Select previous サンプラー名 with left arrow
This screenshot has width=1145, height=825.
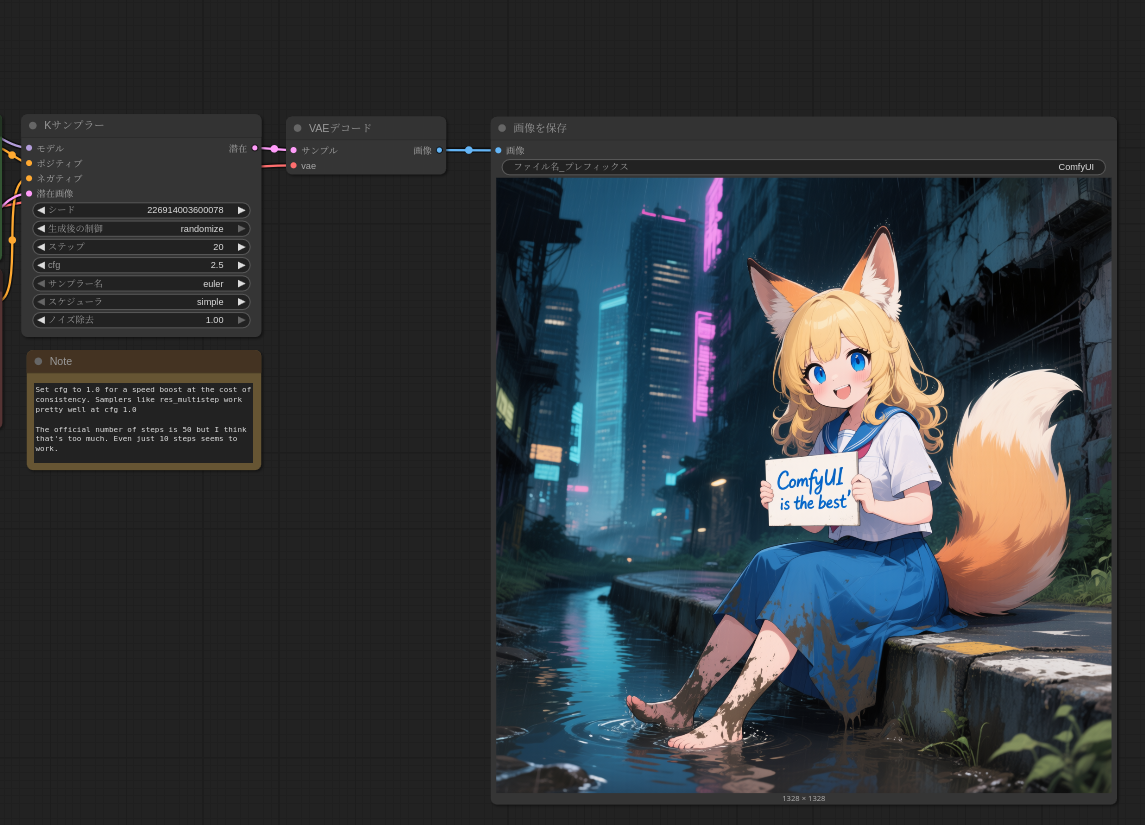(x=41, y=283)
